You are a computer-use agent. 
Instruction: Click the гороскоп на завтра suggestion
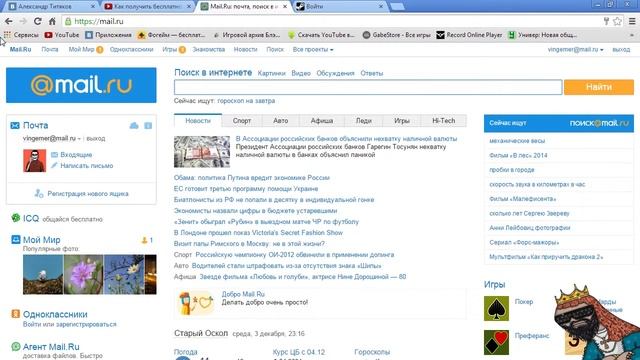click(x=246, y=101)
